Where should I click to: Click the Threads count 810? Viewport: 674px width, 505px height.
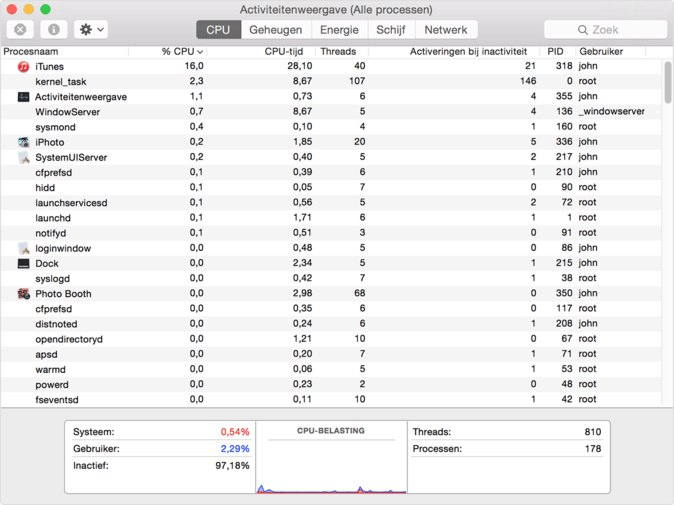593,432
